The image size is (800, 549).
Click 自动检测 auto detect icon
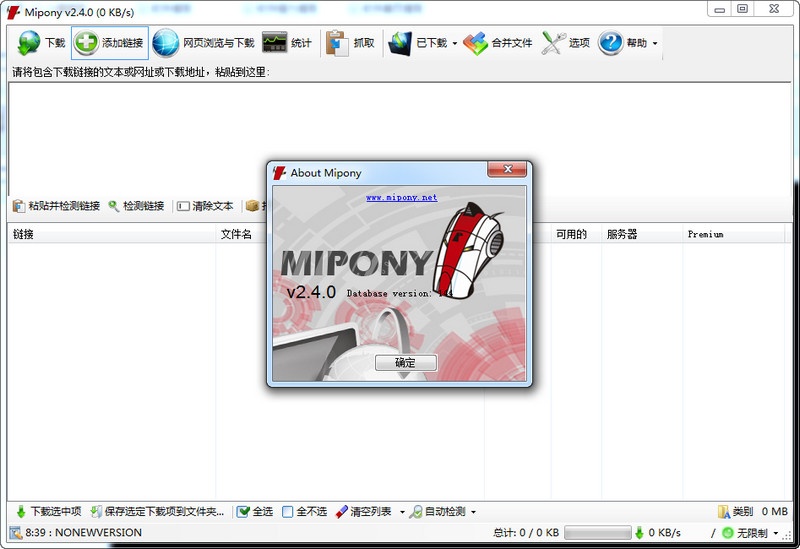pos(416,511)
